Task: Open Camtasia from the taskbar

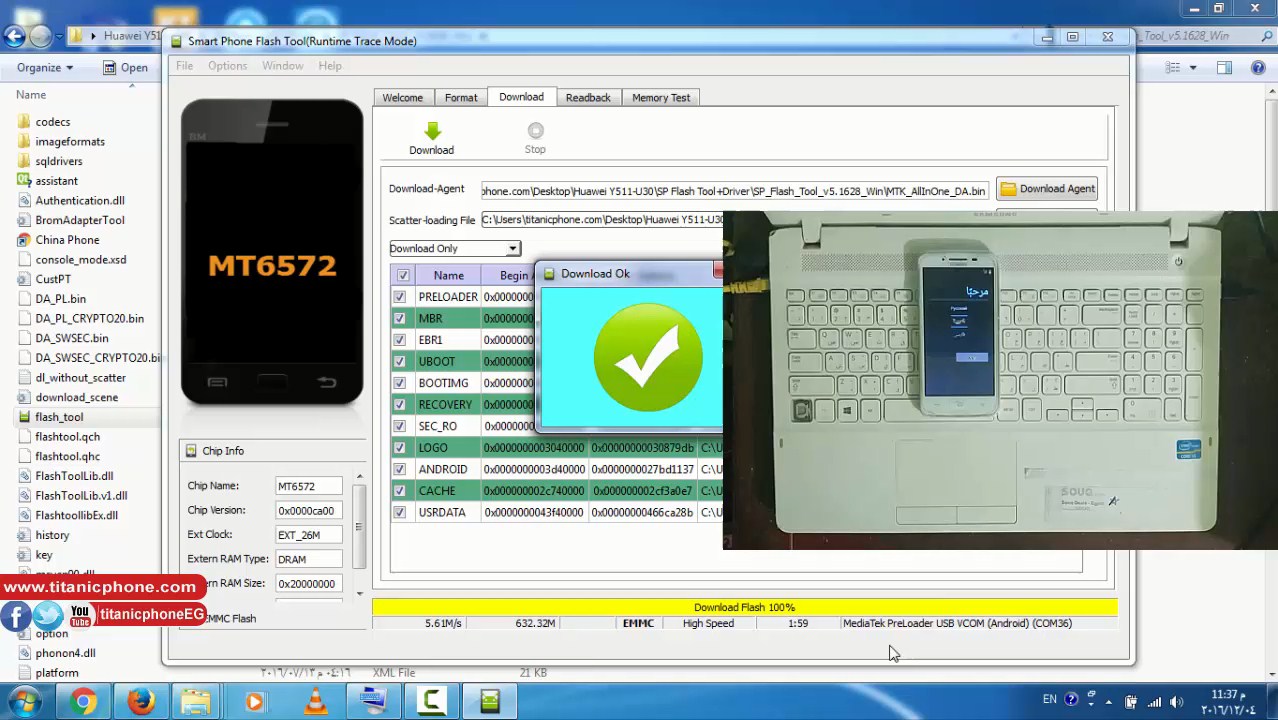Action: (432, 701)
